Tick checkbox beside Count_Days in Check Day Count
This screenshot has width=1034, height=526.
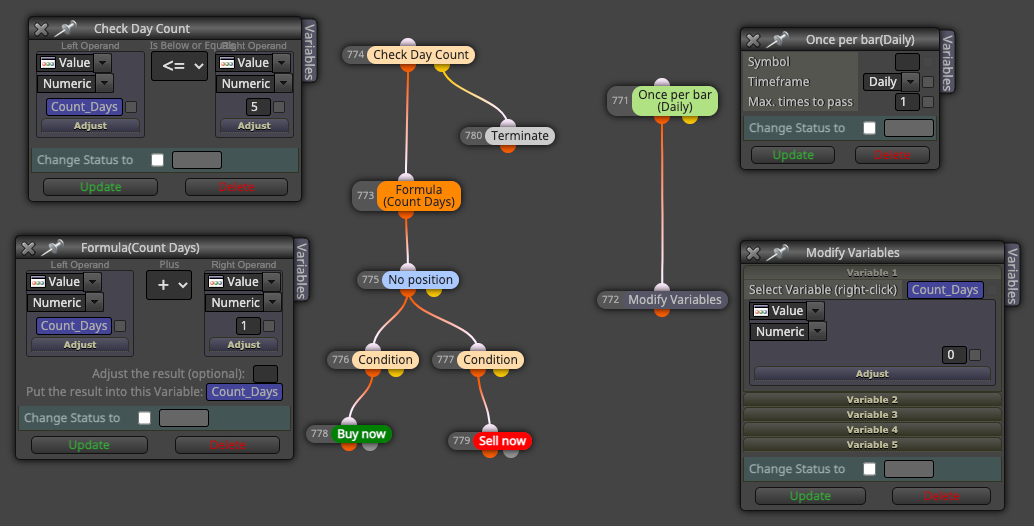click(131, 107)
